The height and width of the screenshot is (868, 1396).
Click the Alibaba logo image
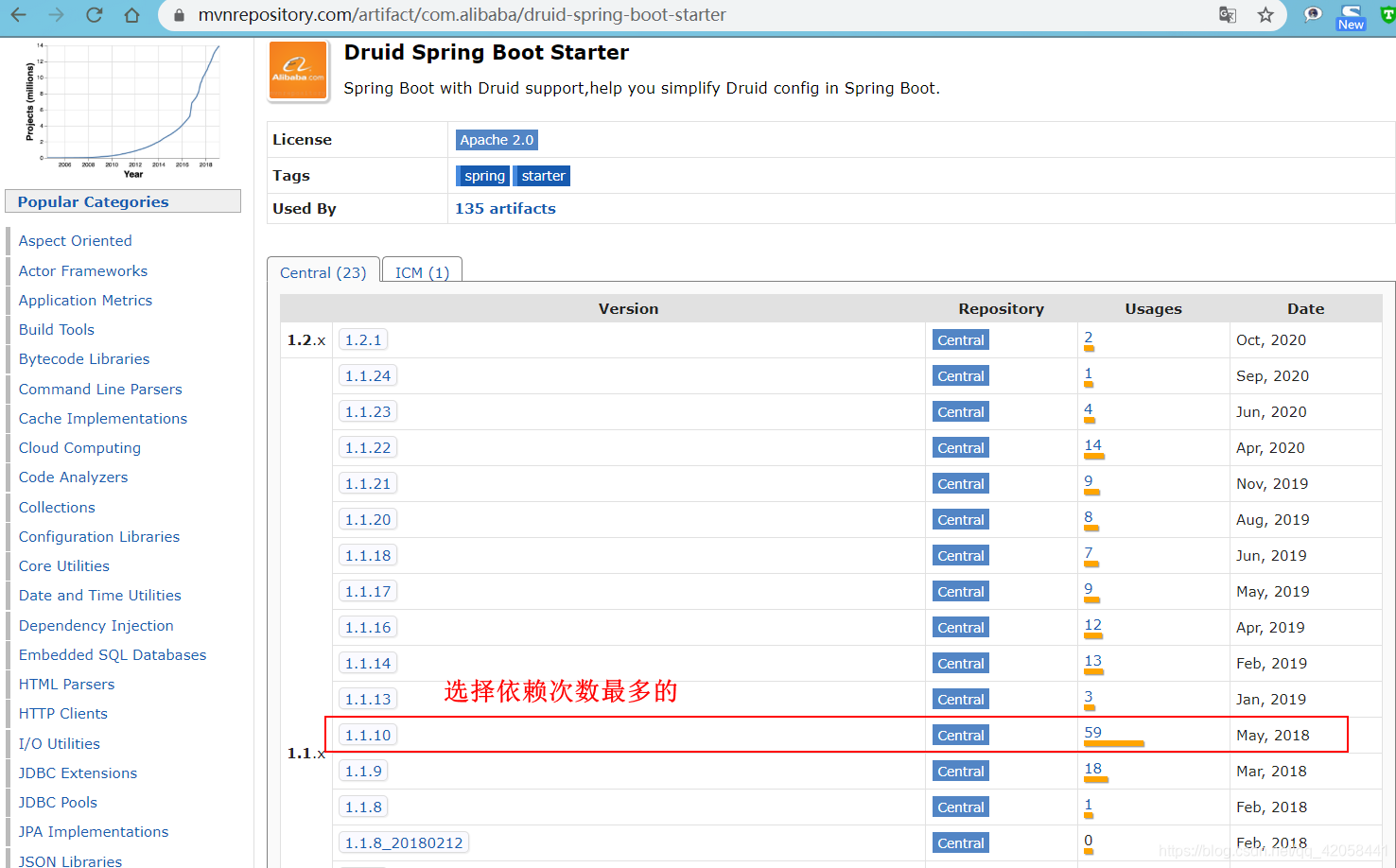(x=298, y=70)
